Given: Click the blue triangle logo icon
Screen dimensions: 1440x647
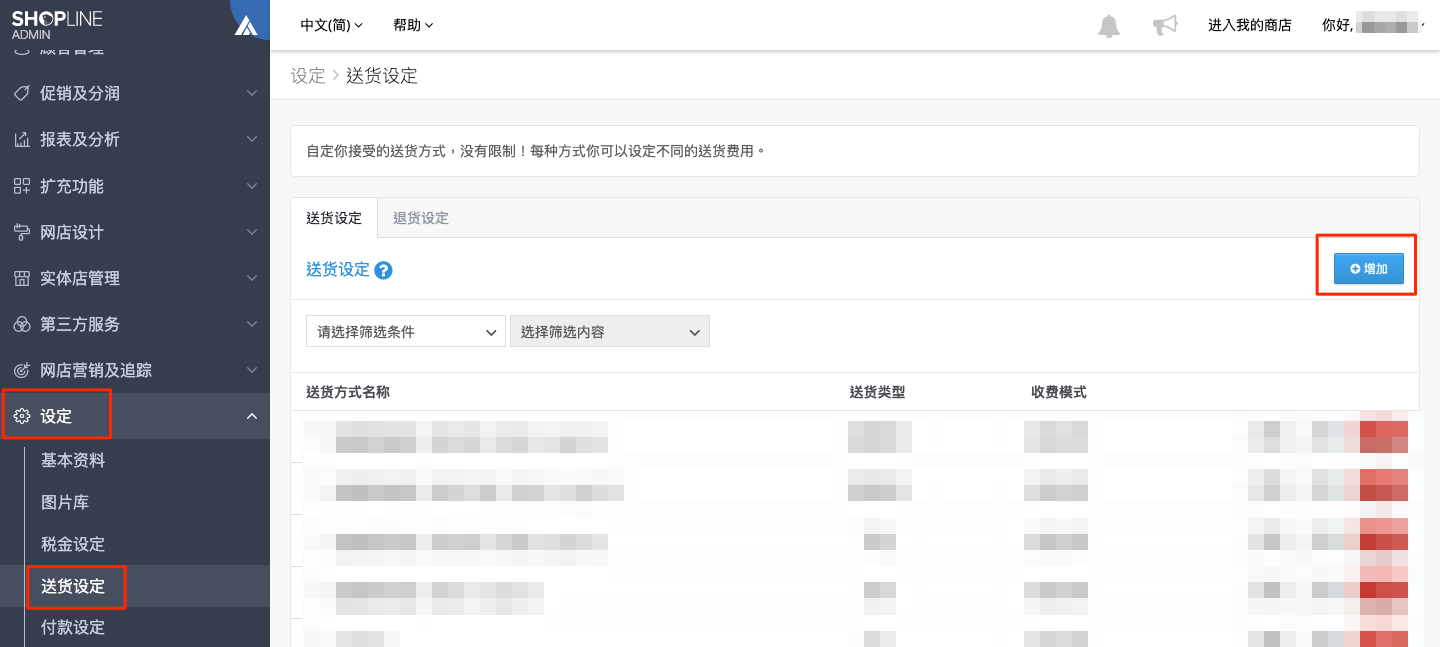Looking at the screenshot, I should pos(246,26).
